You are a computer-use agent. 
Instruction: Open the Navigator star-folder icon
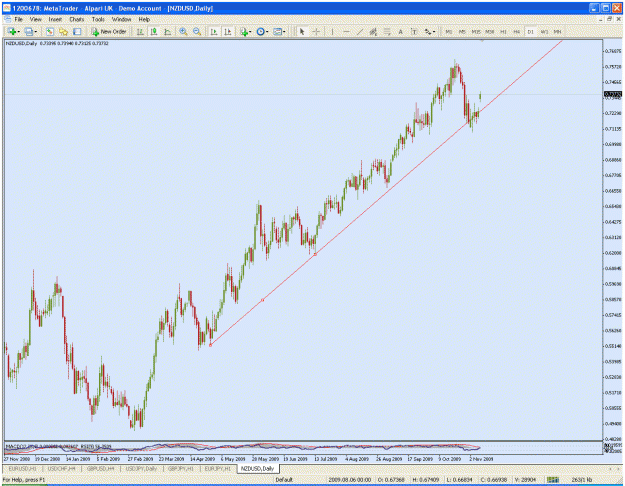(x=63, y=31)
